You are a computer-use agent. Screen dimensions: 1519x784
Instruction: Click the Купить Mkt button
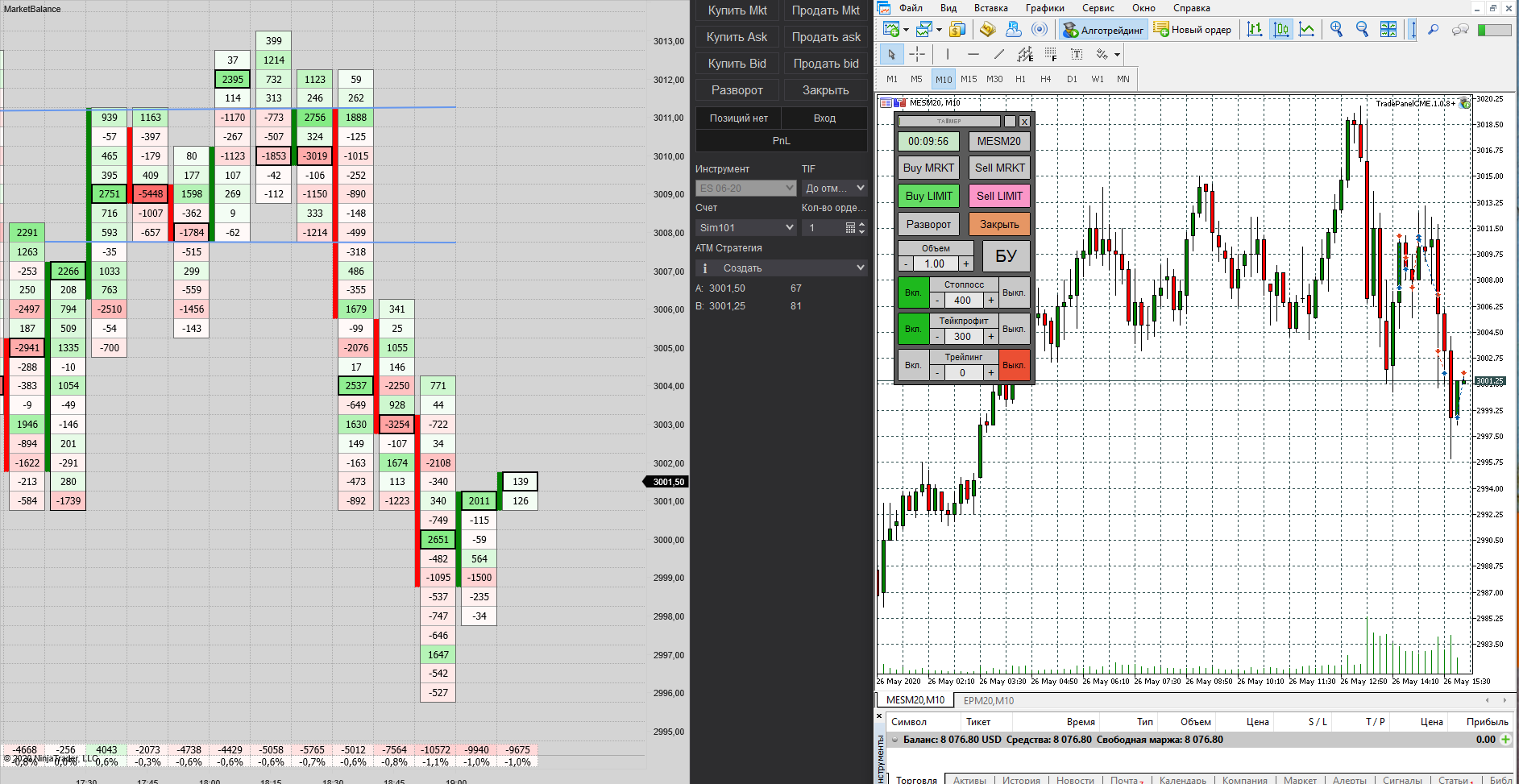point(737,10)
